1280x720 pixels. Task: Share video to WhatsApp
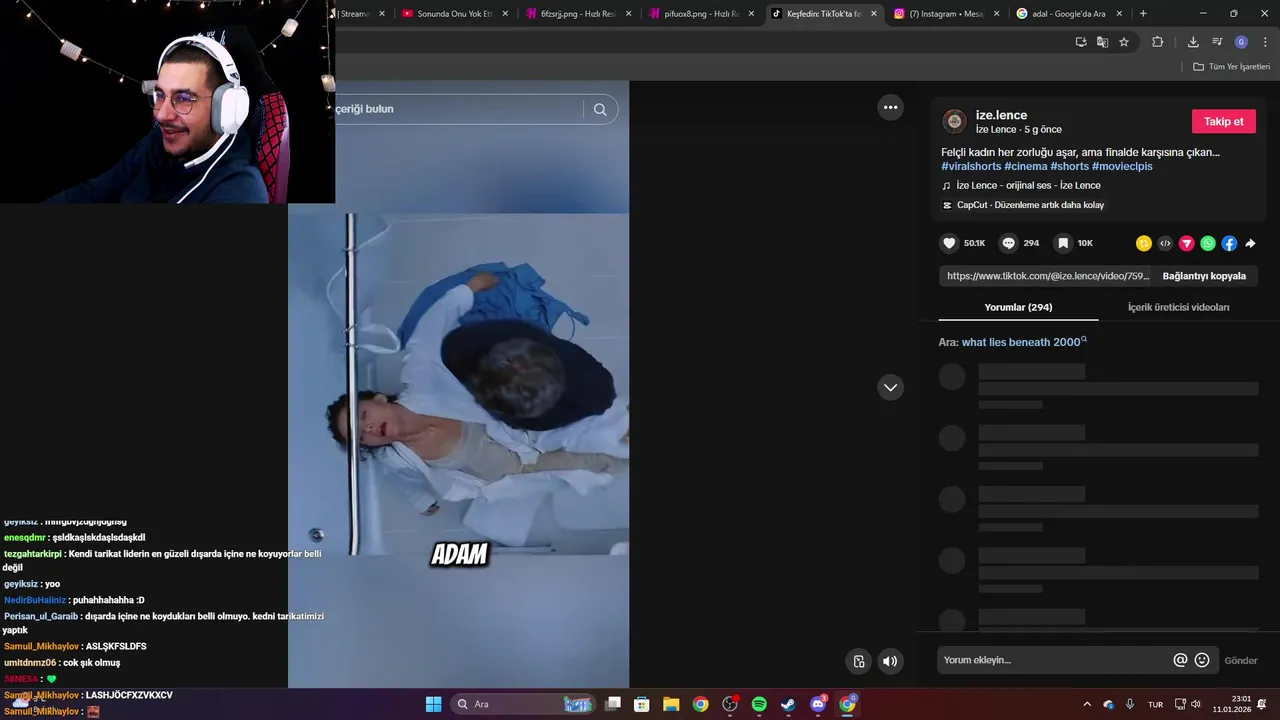tap(1208, 243)
